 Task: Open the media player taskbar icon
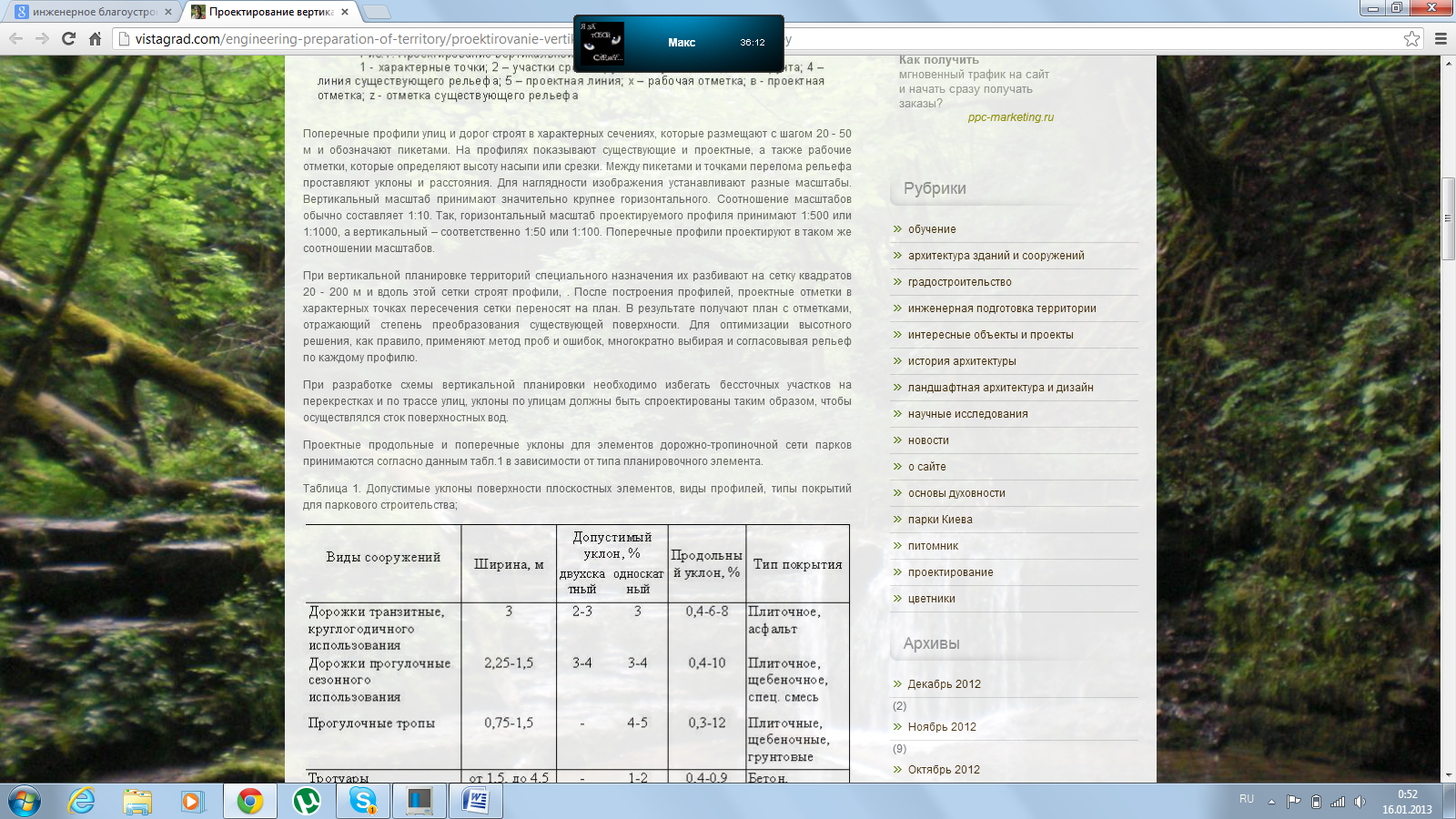(x=192, y=802)
